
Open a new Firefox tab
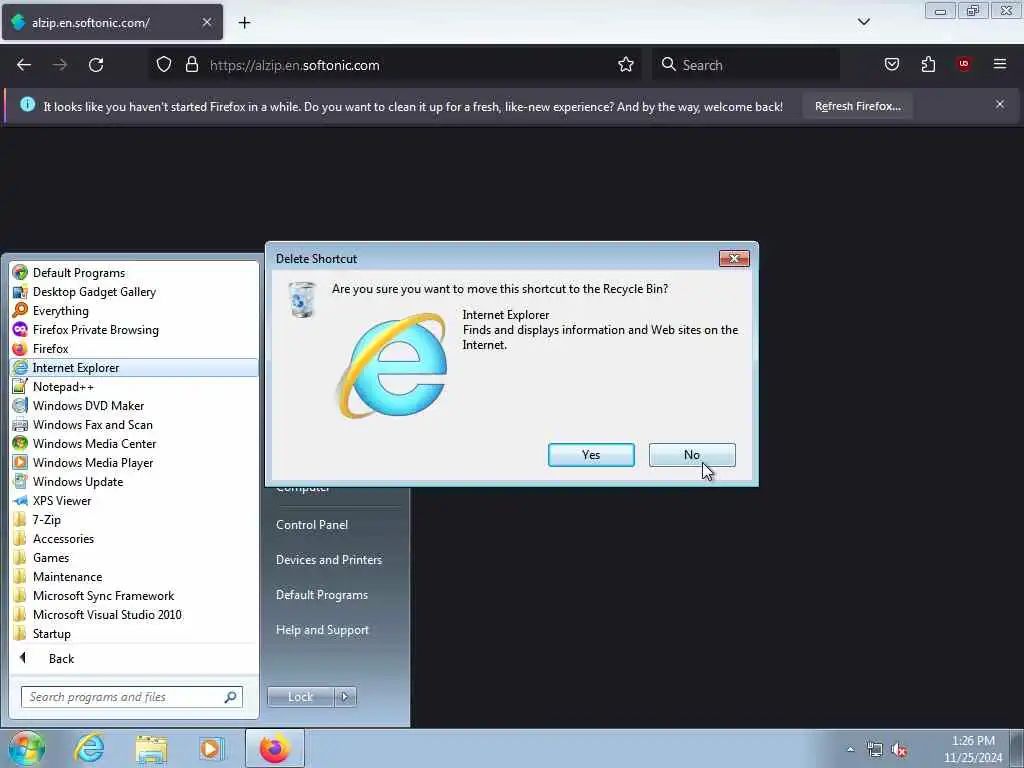click(x=244, y=23)
